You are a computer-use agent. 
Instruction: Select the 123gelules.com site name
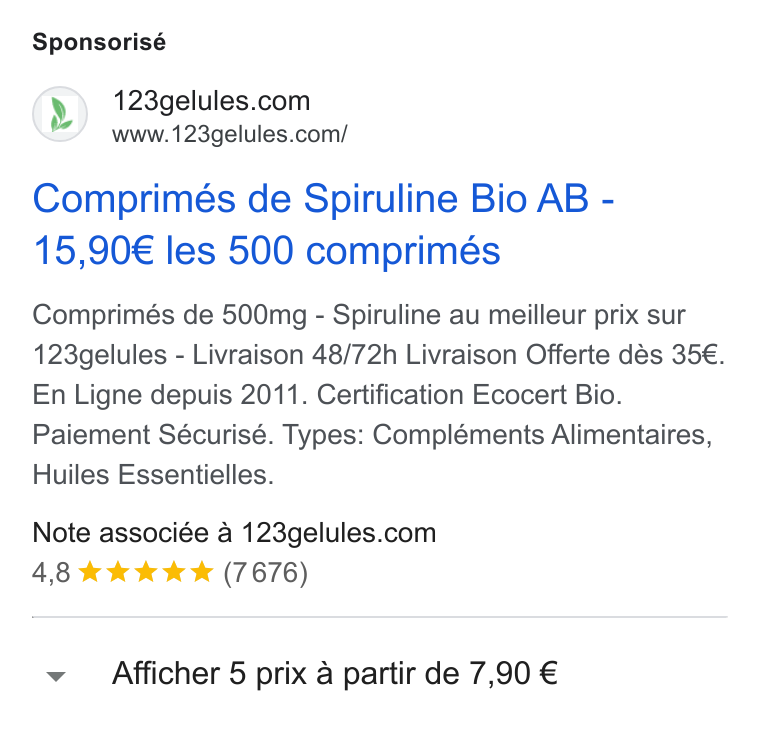click(x=211, y=101)
